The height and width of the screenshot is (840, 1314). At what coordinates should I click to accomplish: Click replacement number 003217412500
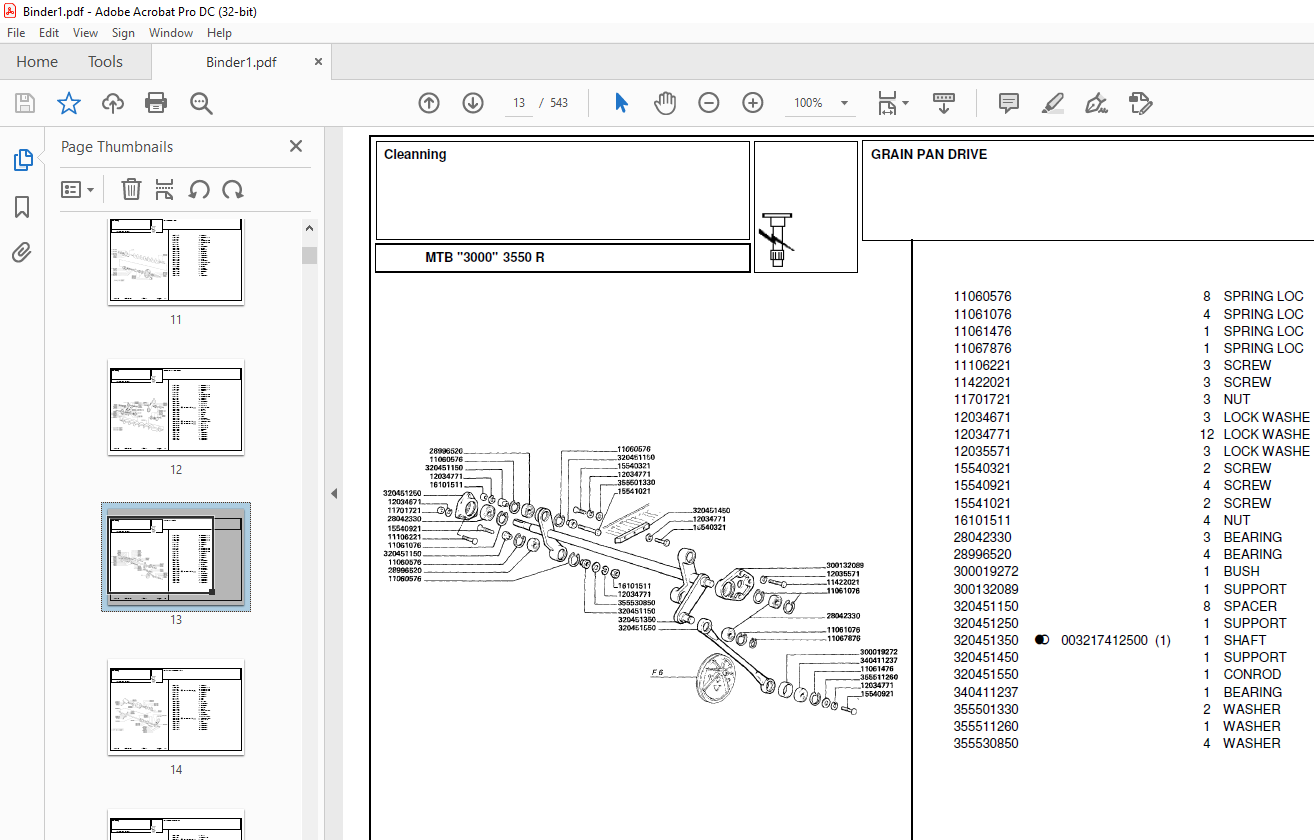coord(1104,640)
